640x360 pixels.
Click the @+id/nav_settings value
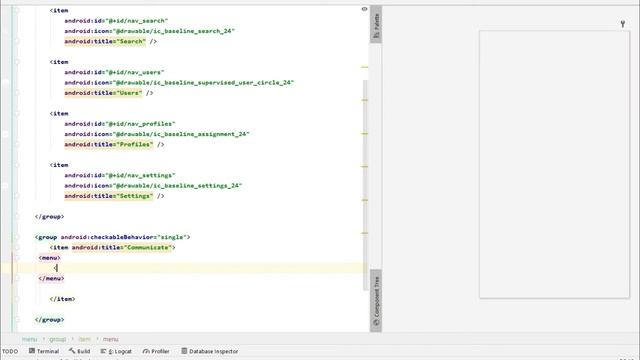click(x=140, y=175)
